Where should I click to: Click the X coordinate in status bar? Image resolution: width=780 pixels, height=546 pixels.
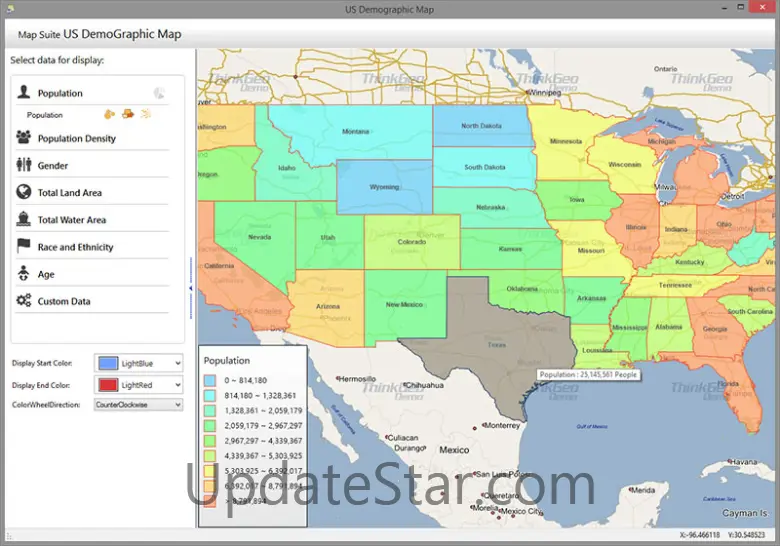click(x=700, y=535)
